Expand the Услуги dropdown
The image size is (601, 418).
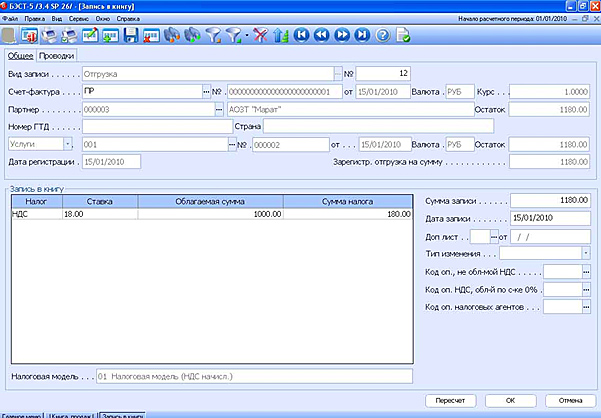point(69,144)
